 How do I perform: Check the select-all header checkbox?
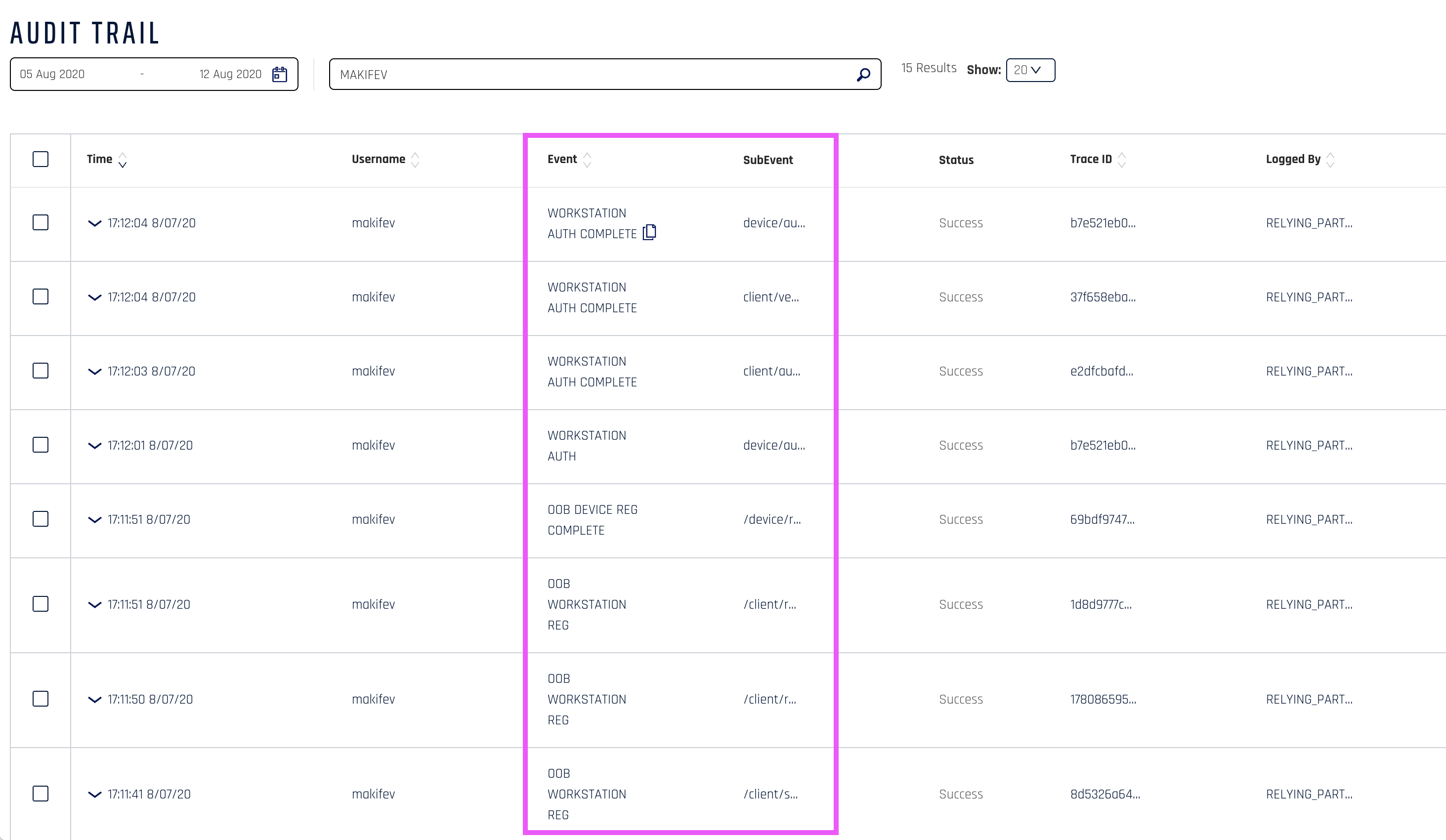pyautogui.click(x=40, y=159)
